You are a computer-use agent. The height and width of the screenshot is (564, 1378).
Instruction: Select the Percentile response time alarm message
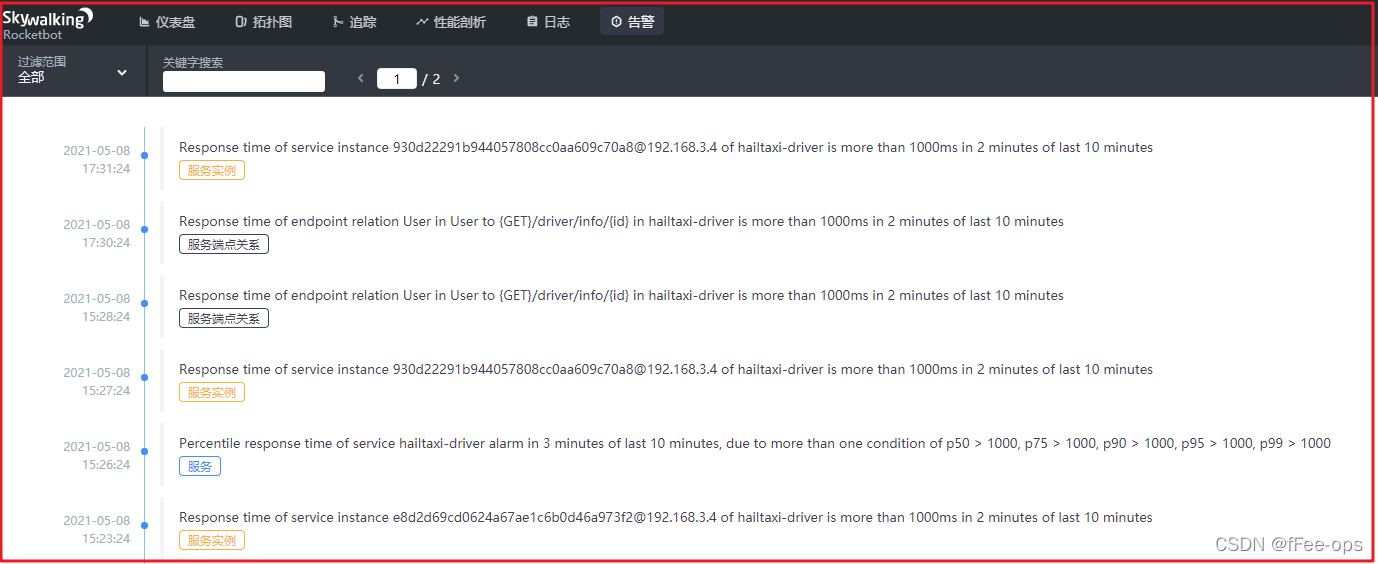(755, 443)
